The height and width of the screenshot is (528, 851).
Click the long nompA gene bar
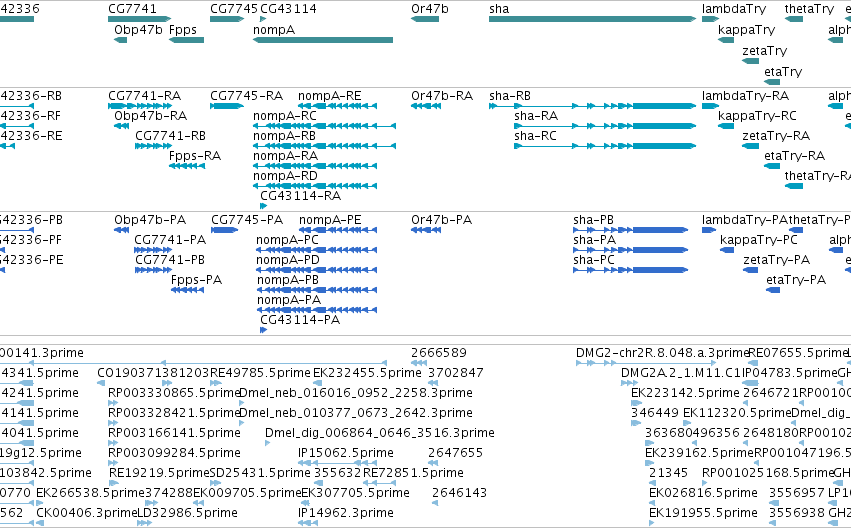(x=323, y=40)
